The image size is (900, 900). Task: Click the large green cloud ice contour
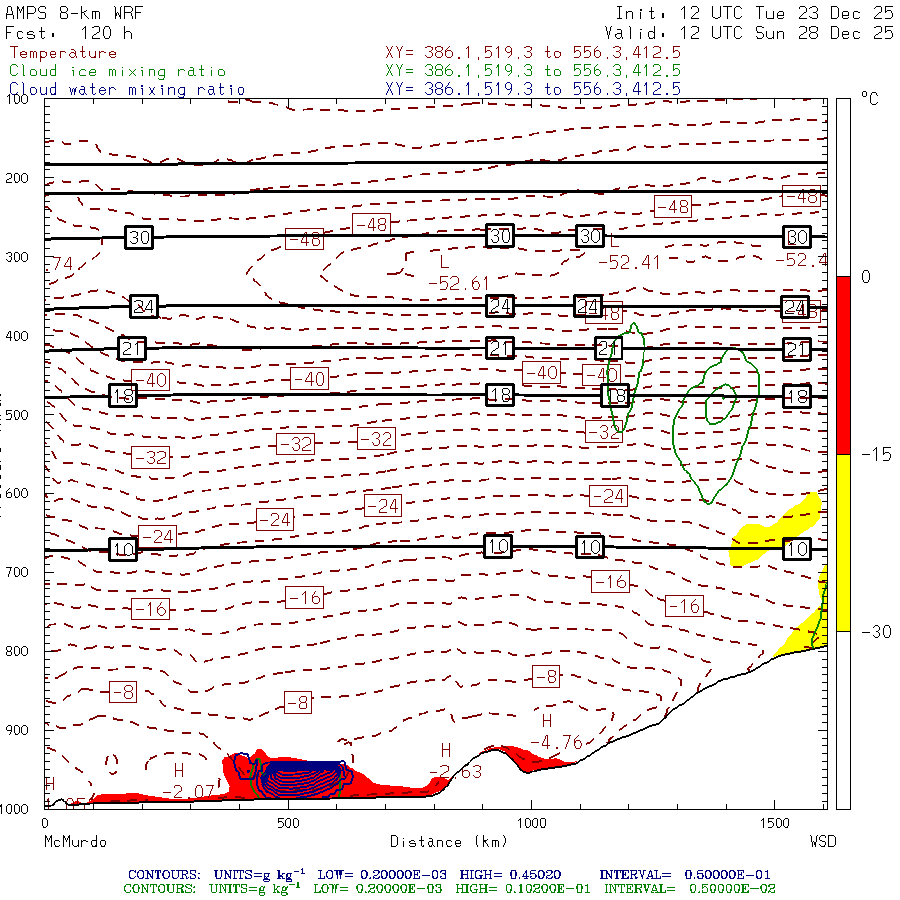716,426
